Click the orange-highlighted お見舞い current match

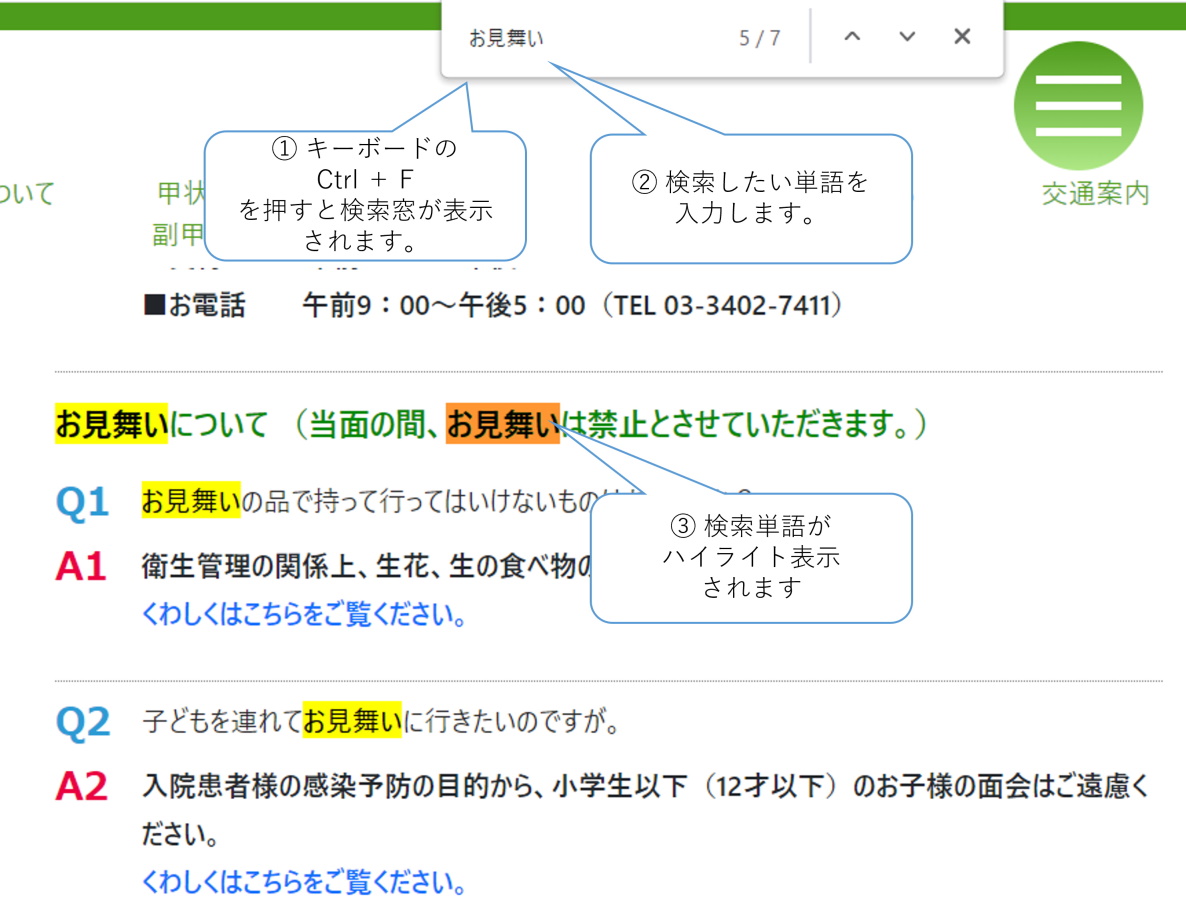(x=502, y=425)
